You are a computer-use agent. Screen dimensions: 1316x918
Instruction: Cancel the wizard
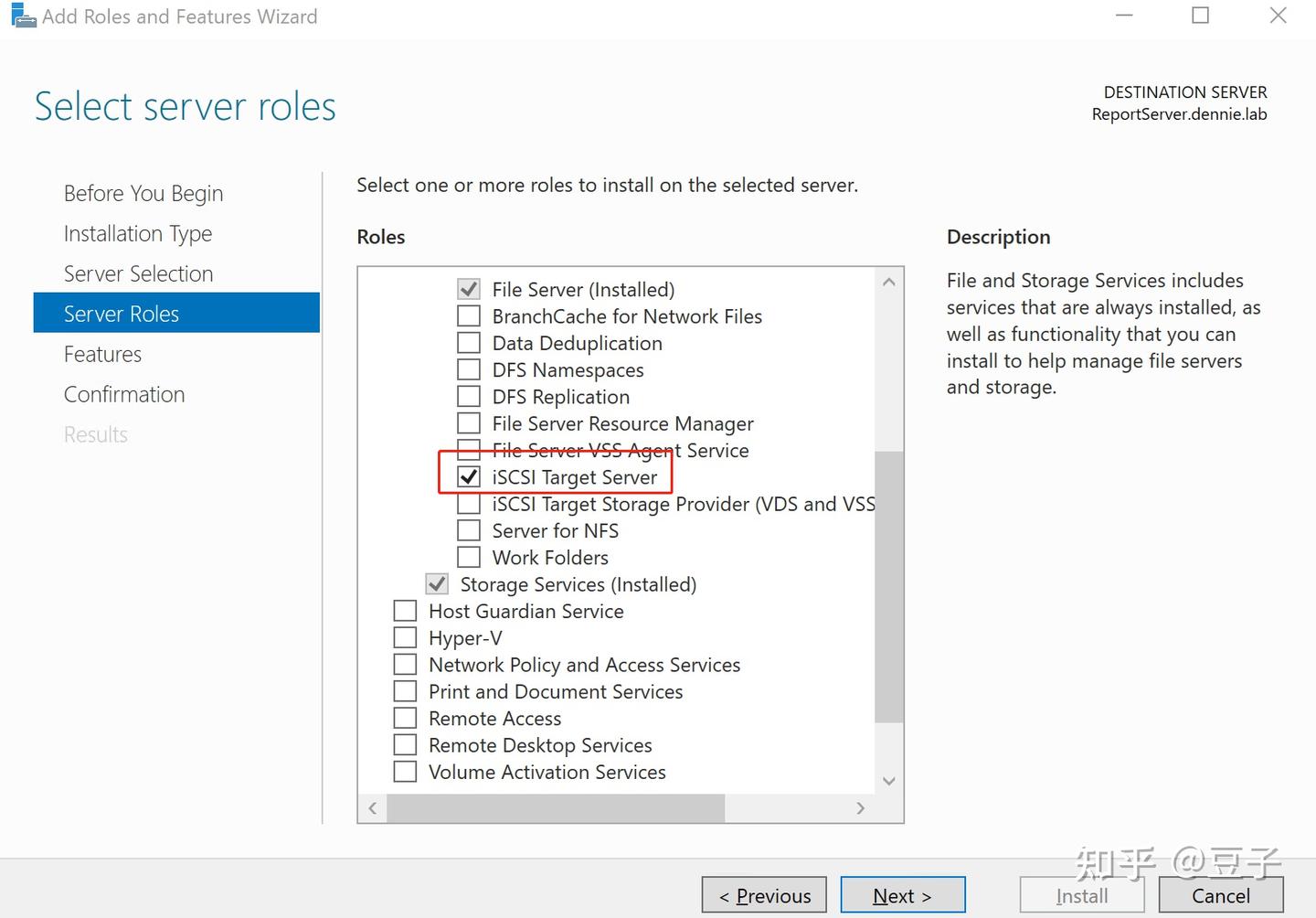click(1221, 895)
